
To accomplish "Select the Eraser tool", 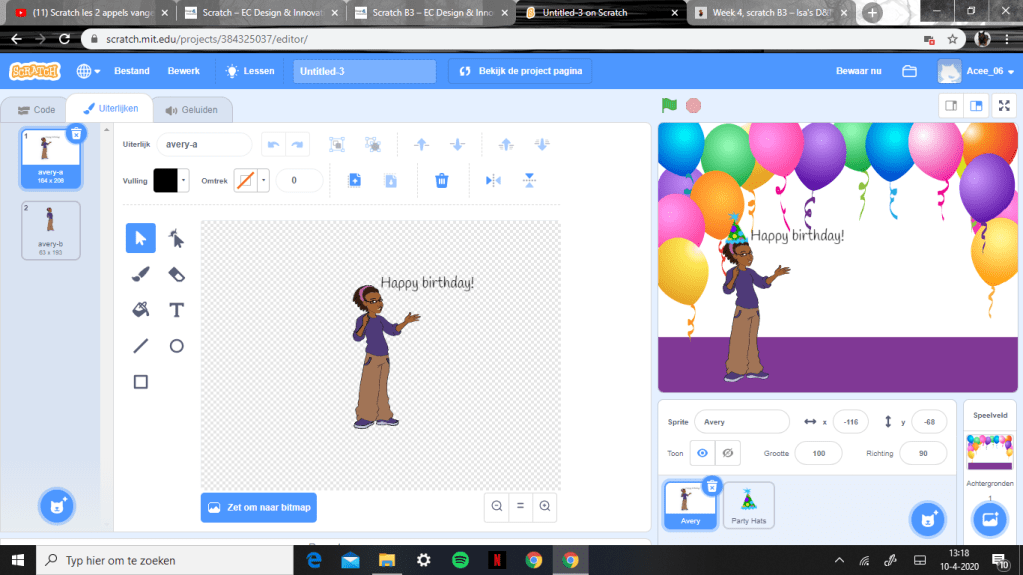I will (x=176, y=274).
